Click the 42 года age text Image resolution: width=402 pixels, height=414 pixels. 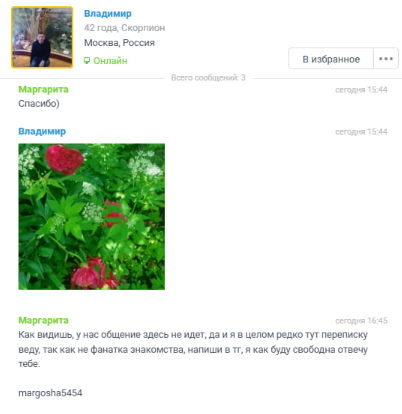[101, 28]
